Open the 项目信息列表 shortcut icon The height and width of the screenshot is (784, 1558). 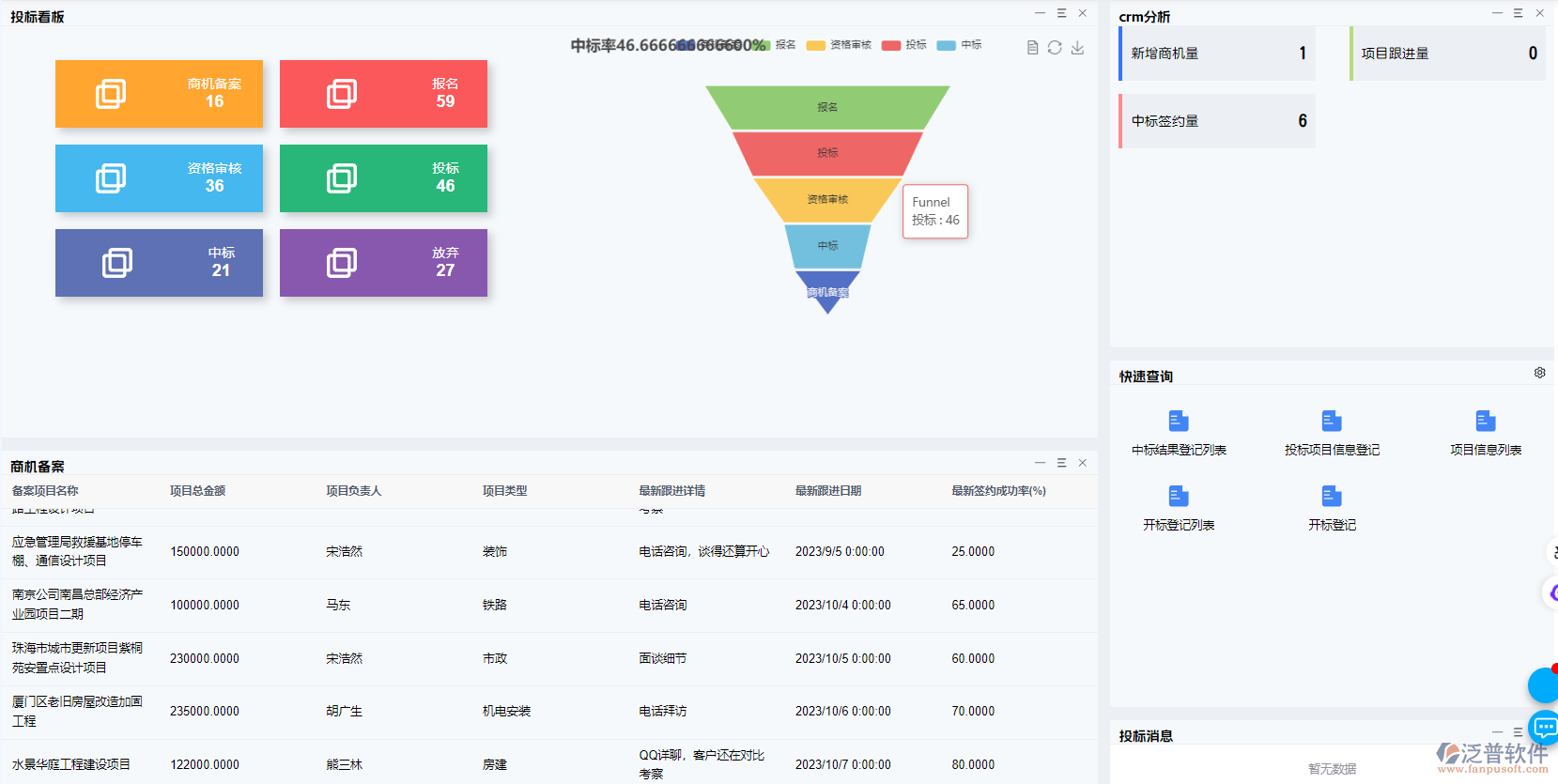coord(1485,422)
